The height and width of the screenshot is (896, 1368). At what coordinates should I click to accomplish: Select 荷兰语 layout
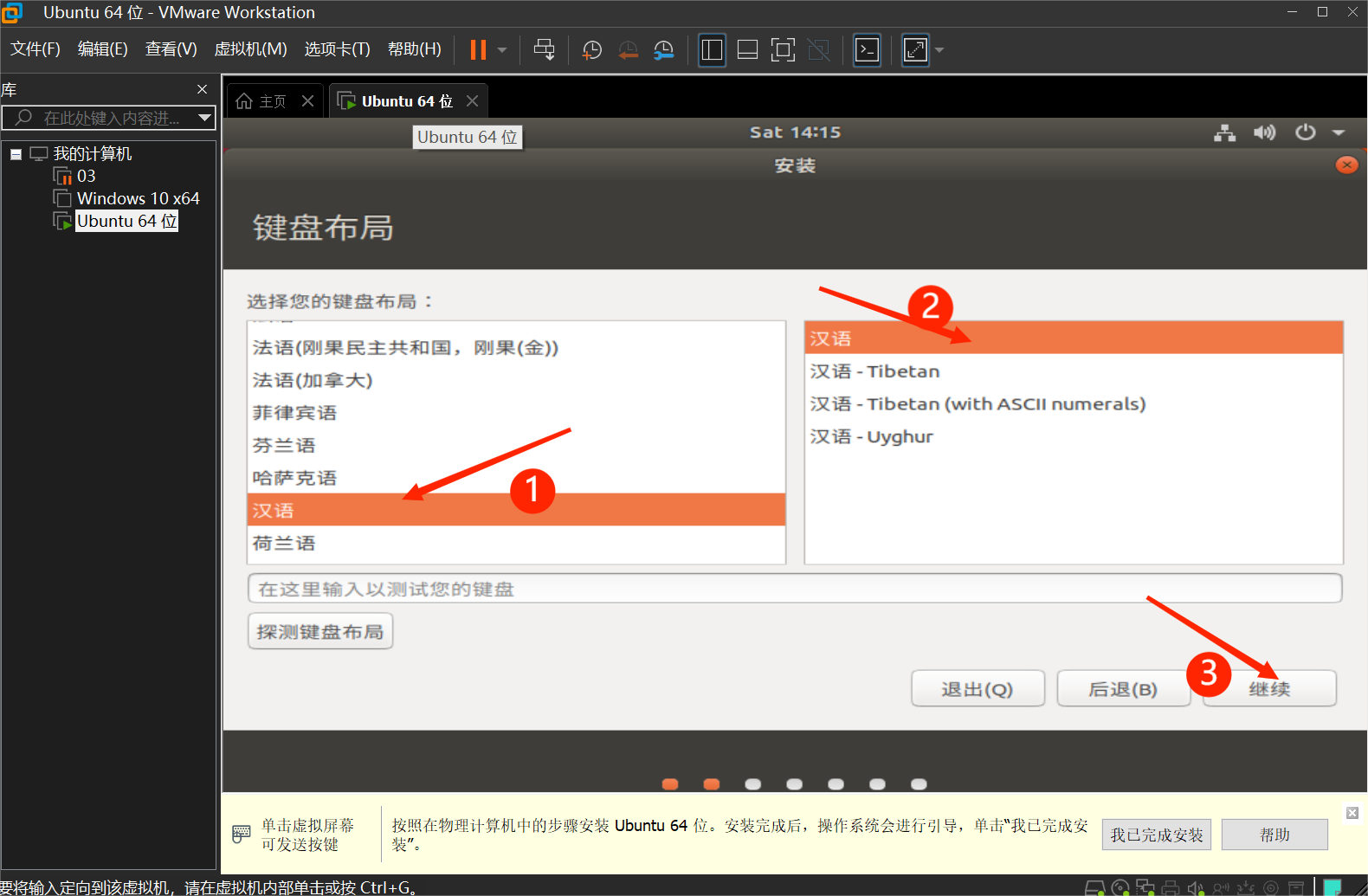click(516, 544)
